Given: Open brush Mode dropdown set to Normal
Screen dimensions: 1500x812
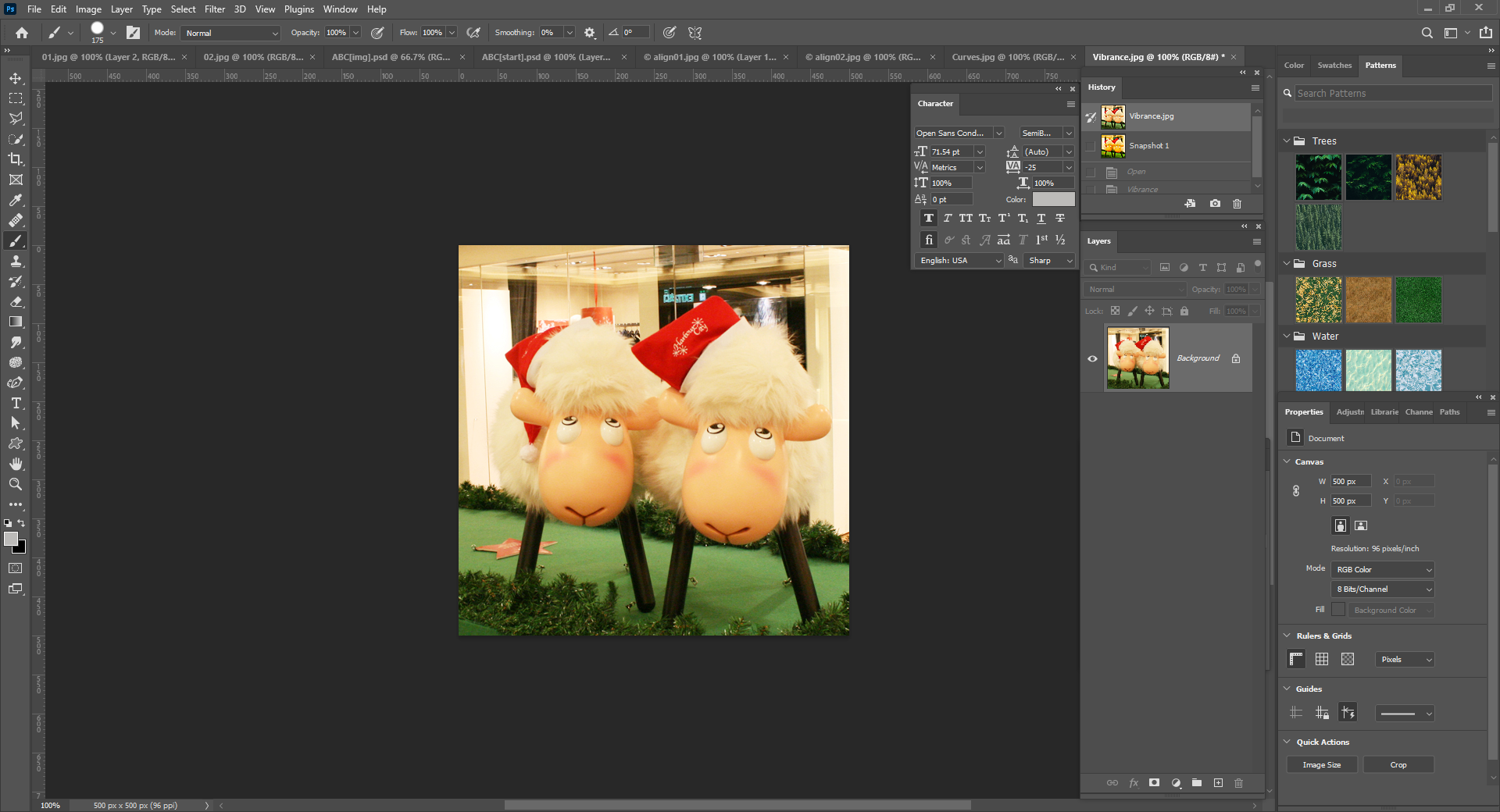Looking at the screenshot, I should coord(230,33).
